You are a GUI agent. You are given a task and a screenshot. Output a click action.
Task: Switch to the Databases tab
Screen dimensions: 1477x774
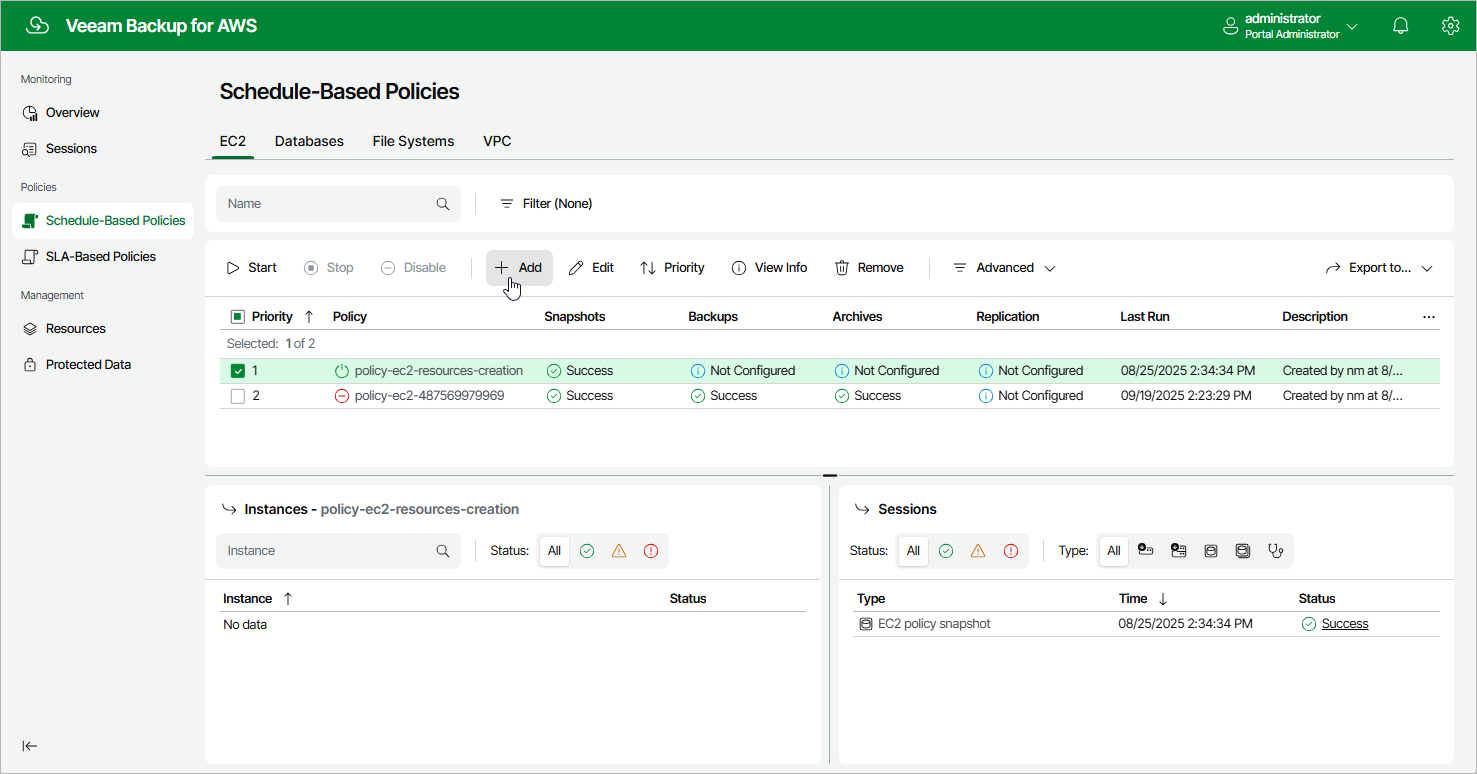pyautogui.click(x=309, y=142)
